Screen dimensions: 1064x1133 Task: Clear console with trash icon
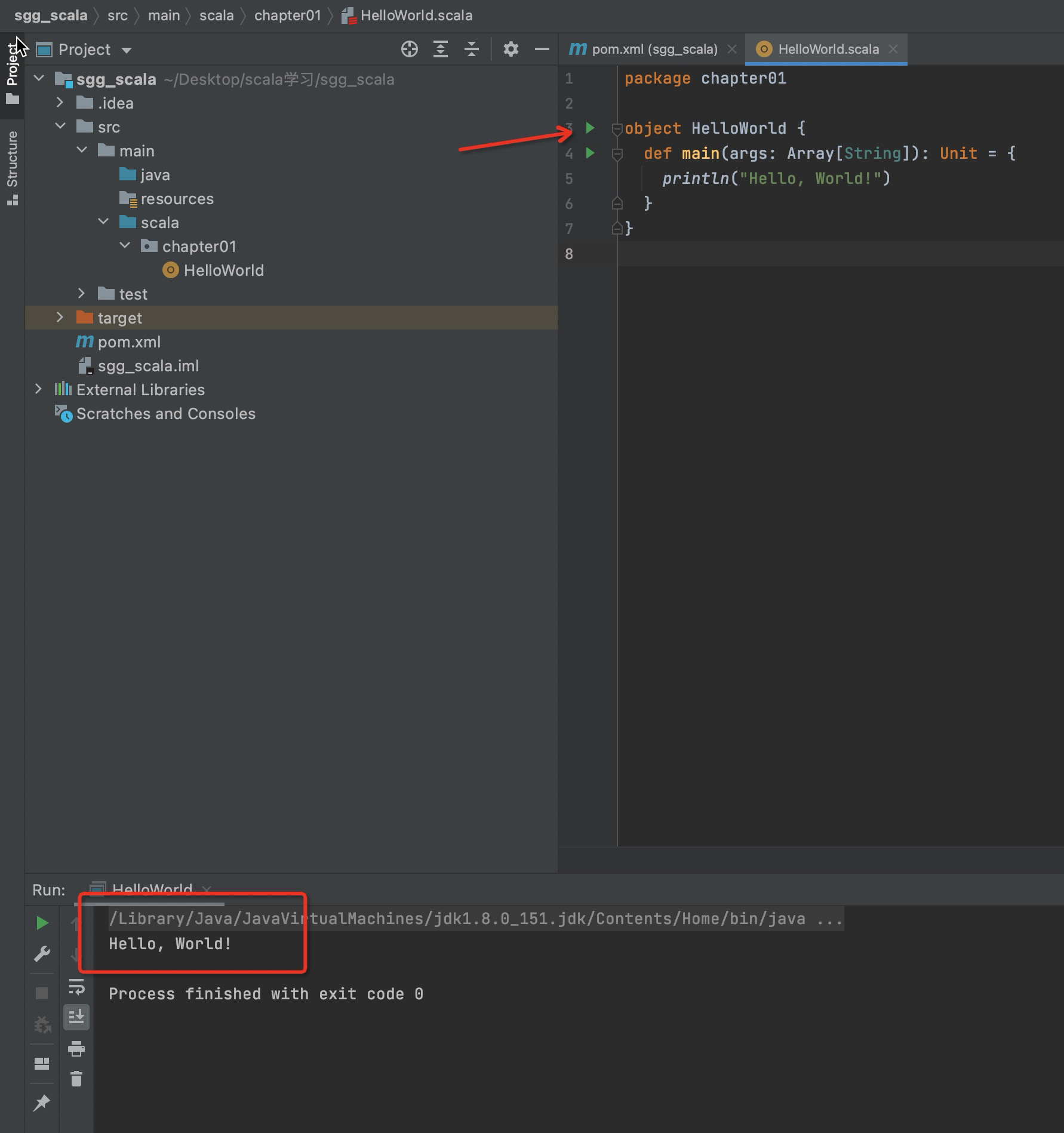[x=76, y=1079]
